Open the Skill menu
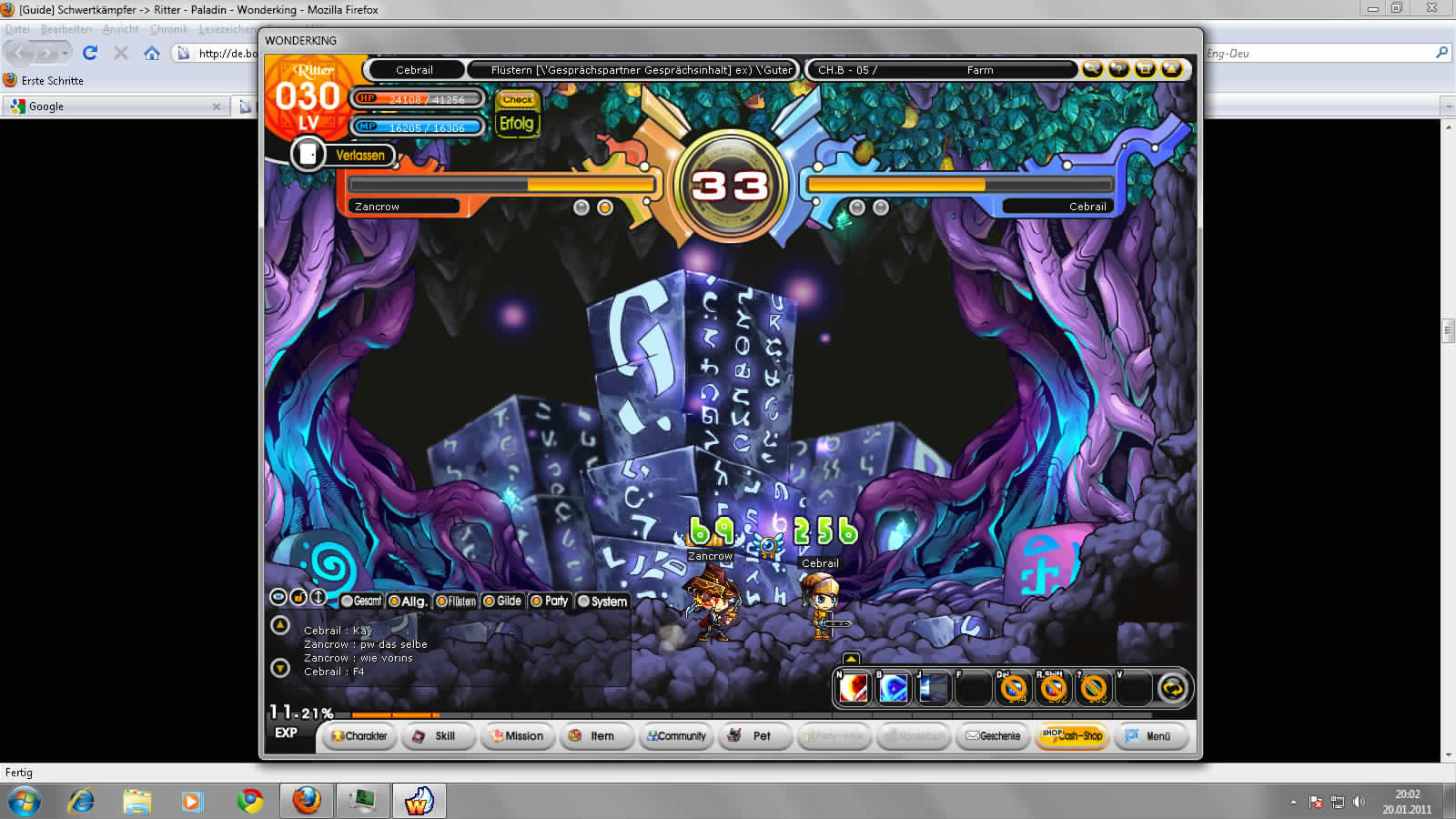 pyautogui.click(x=437, y=735)
